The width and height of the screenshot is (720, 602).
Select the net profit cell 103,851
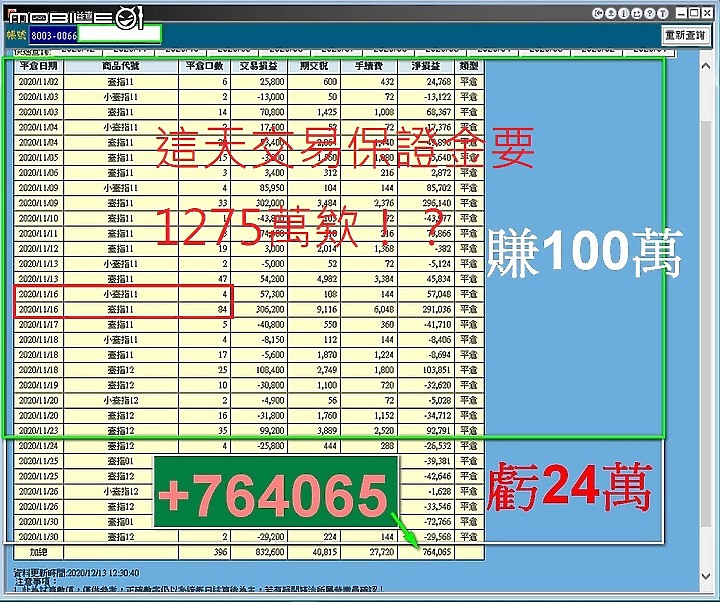pyautogui.click(x=426, y=370)
